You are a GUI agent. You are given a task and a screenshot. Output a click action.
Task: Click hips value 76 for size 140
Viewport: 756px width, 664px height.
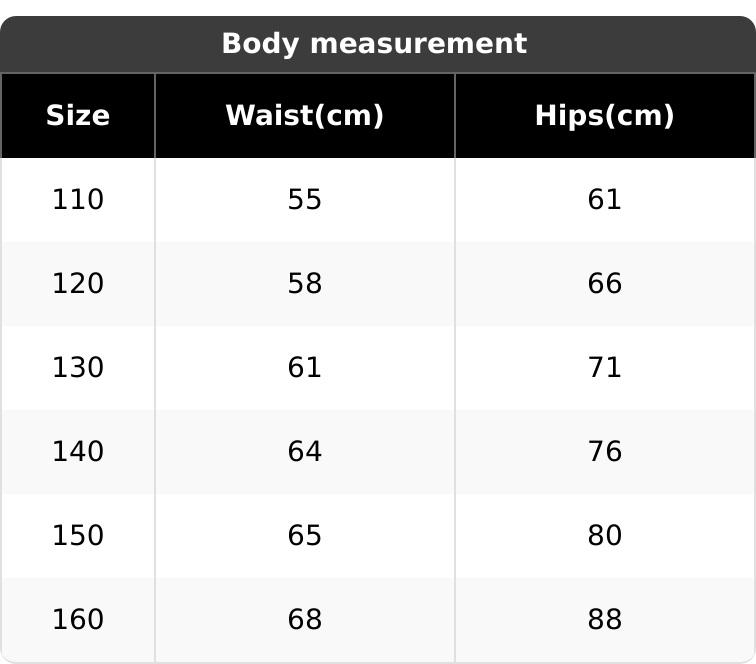604,452
